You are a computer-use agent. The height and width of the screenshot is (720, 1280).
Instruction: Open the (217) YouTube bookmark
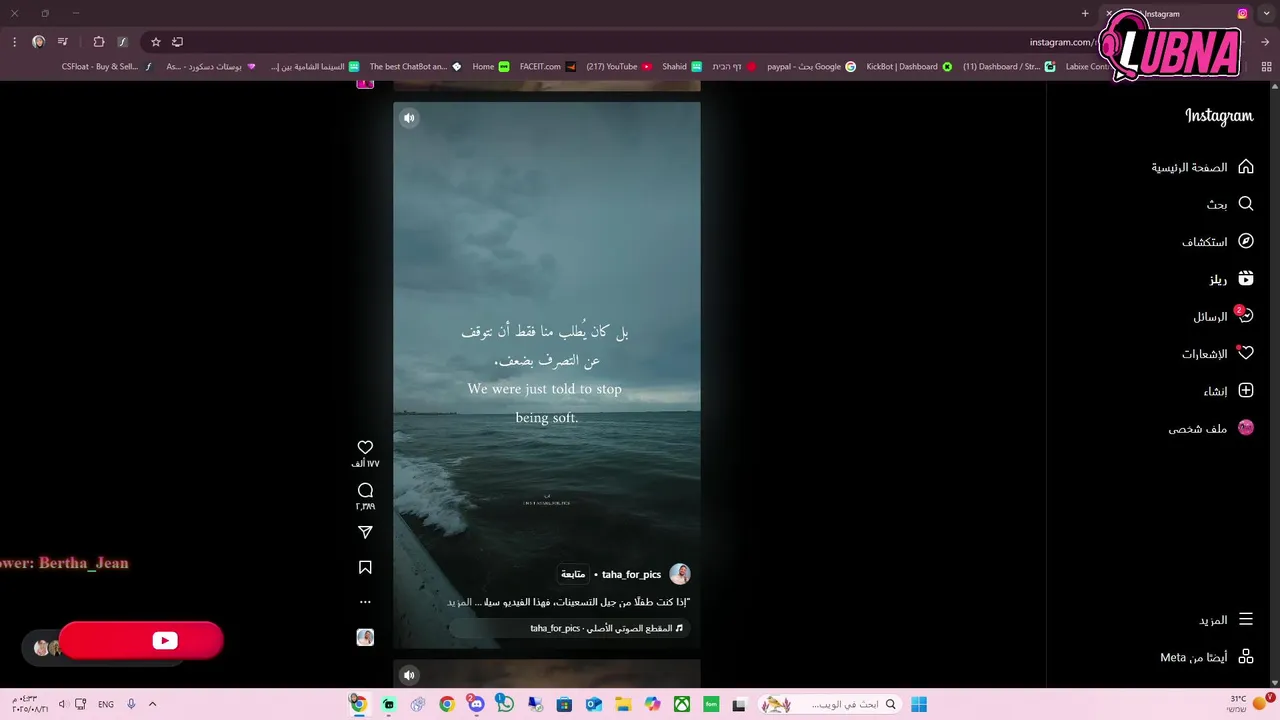(618, 67)
